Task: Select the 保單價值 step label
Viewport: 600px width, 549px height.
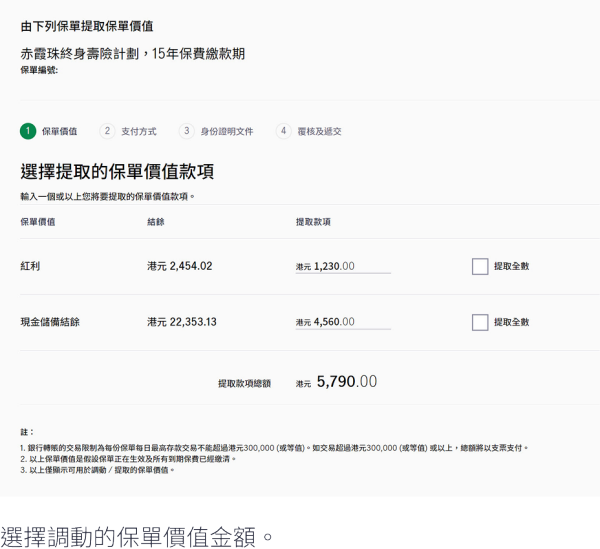Action: tap(59, 131)
